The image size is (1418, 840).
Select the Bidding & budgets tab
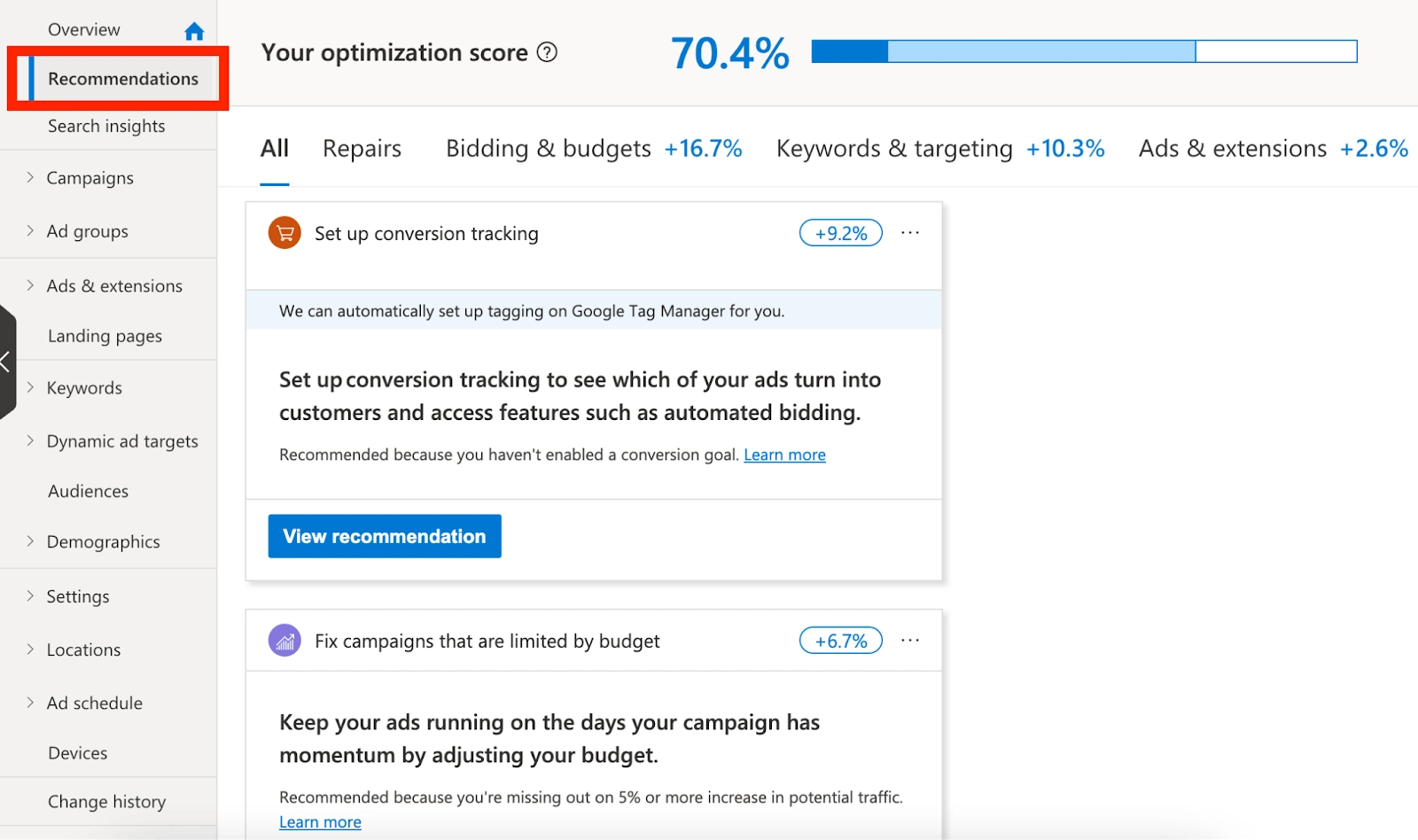[548, 148]
